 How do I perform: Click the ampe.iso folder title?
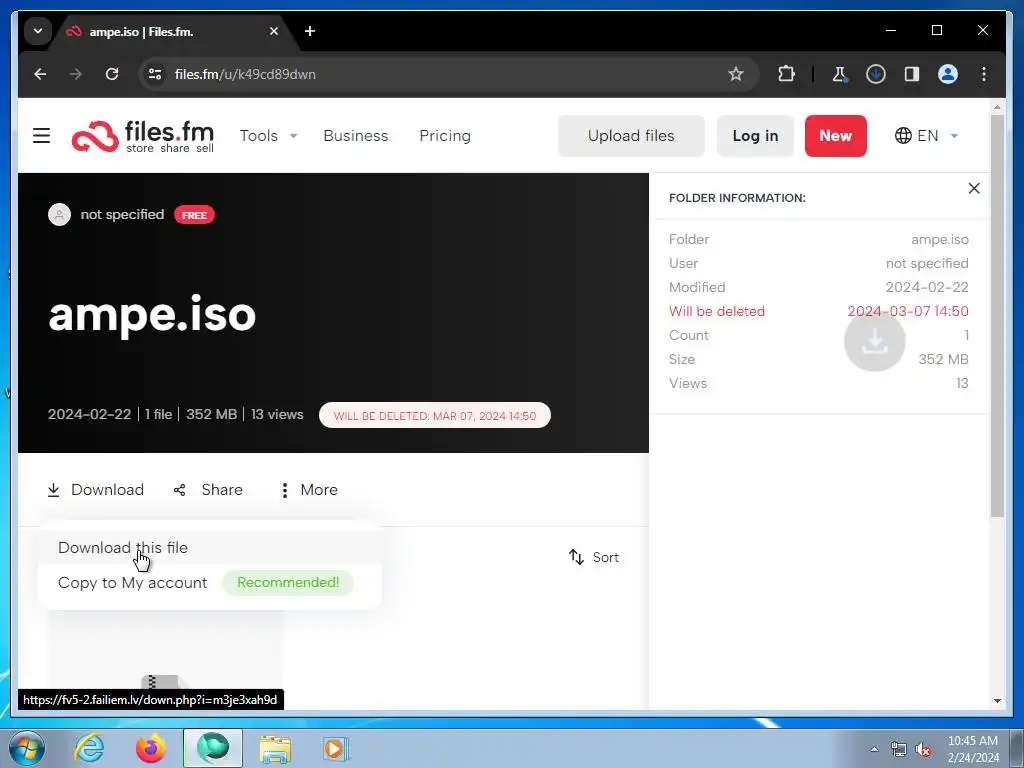[x=152, y=315]
